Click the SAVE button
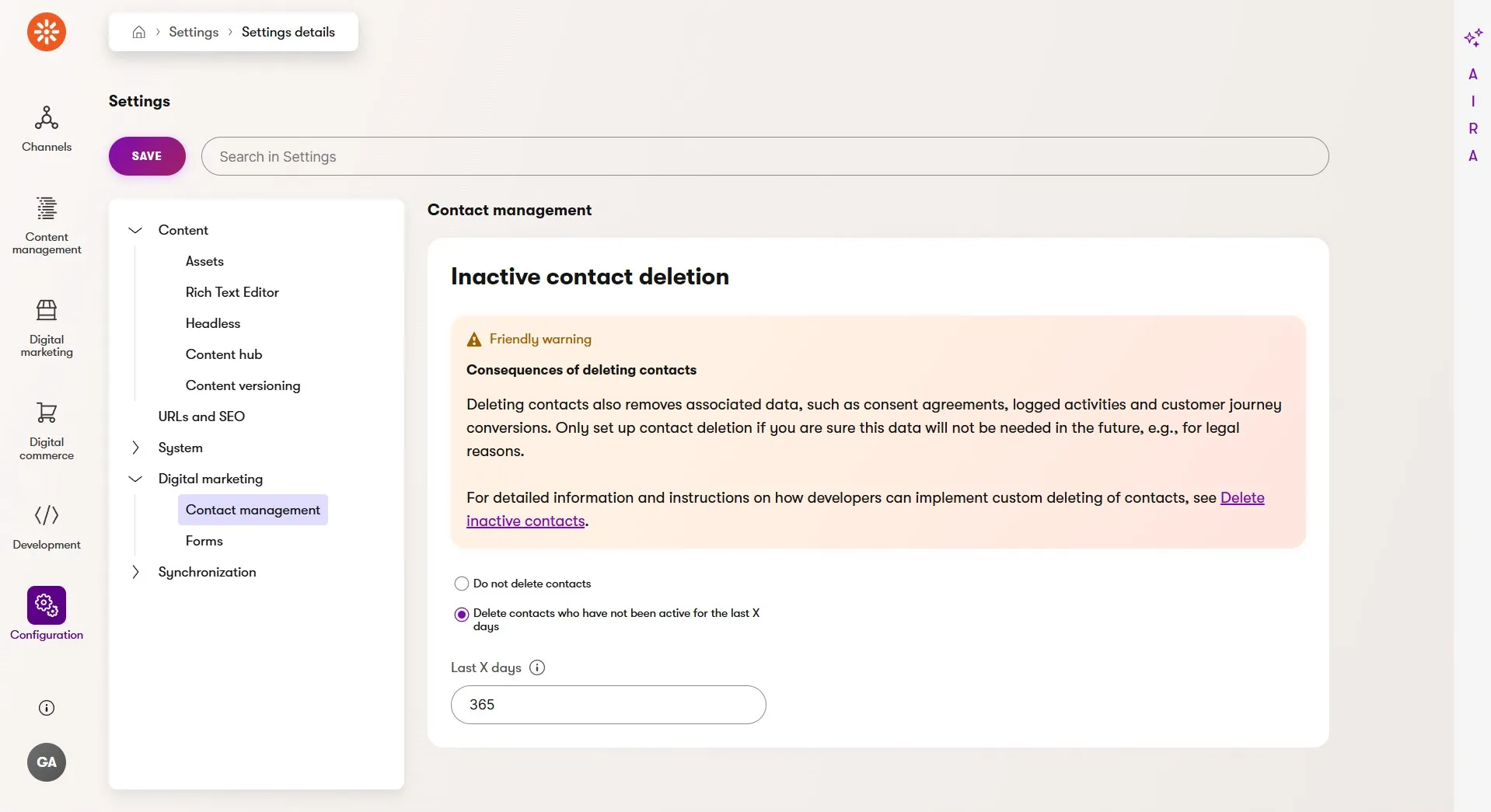The image size is (1491, 812). tap(147, 156)
